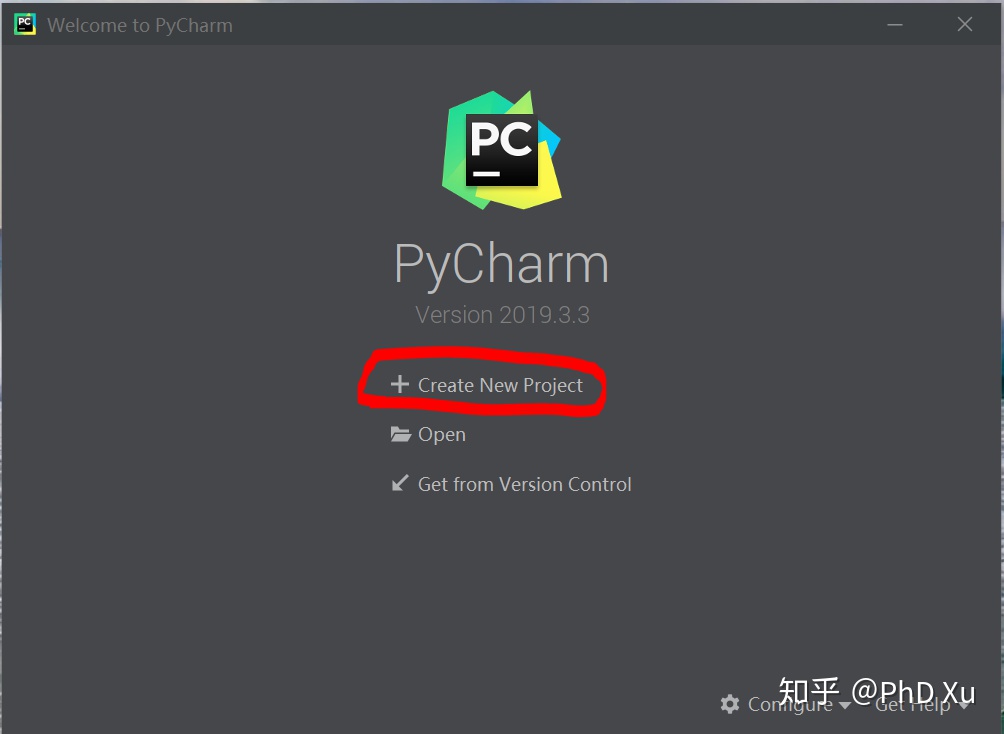Click the folder icon next to Open
This screenshot has height=734, width=1004.
(401, 434)
